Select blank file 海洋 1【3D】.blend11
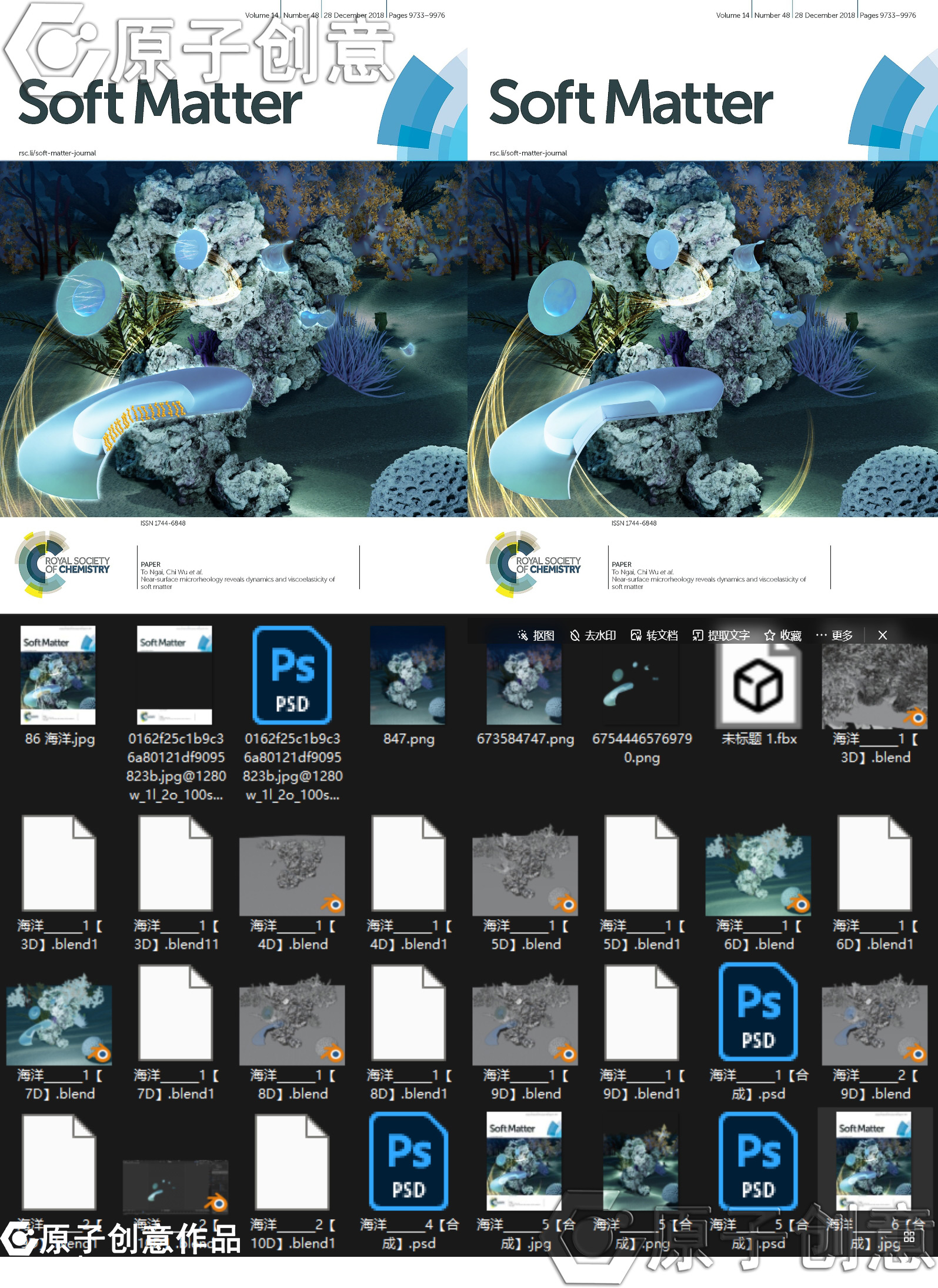This screenshot has height=1288, width=938. click(175, 863)
